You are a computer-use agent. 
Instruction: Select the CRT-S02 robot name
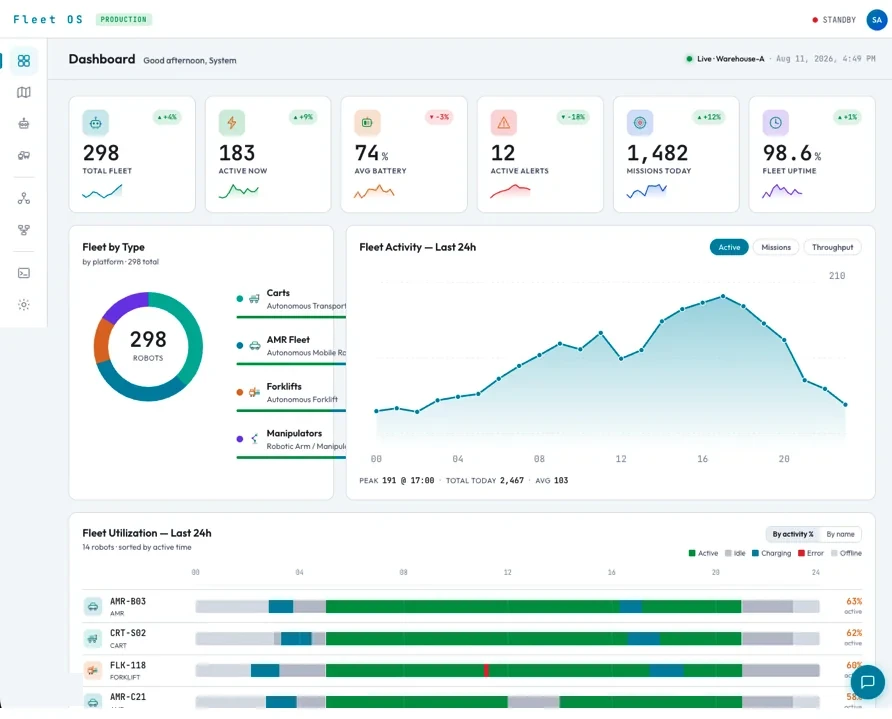pos(128,633)
